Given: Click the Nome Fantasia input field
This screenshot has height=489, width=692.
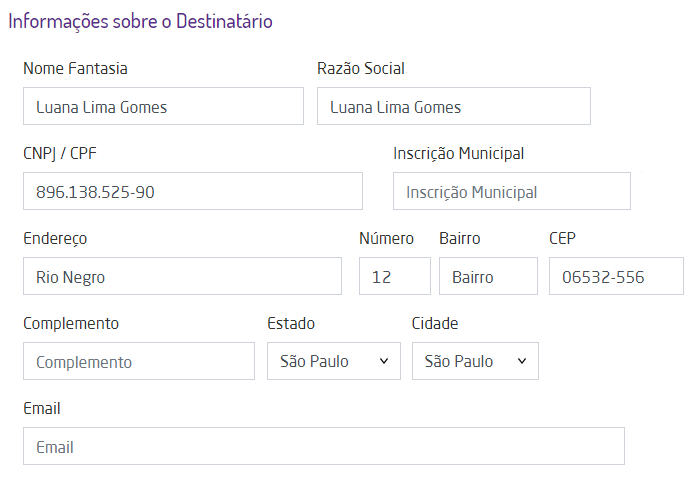Looking at the screenshot, I should tap(163, 106).
